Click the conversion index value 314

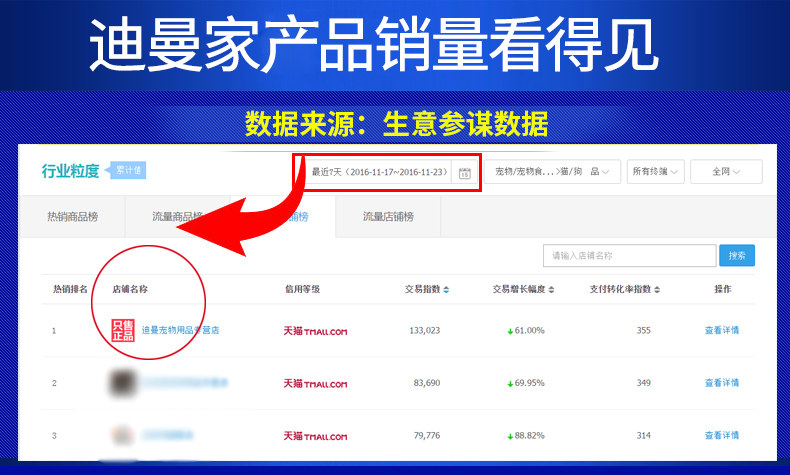pyautogui.click(x=643, y=435)
